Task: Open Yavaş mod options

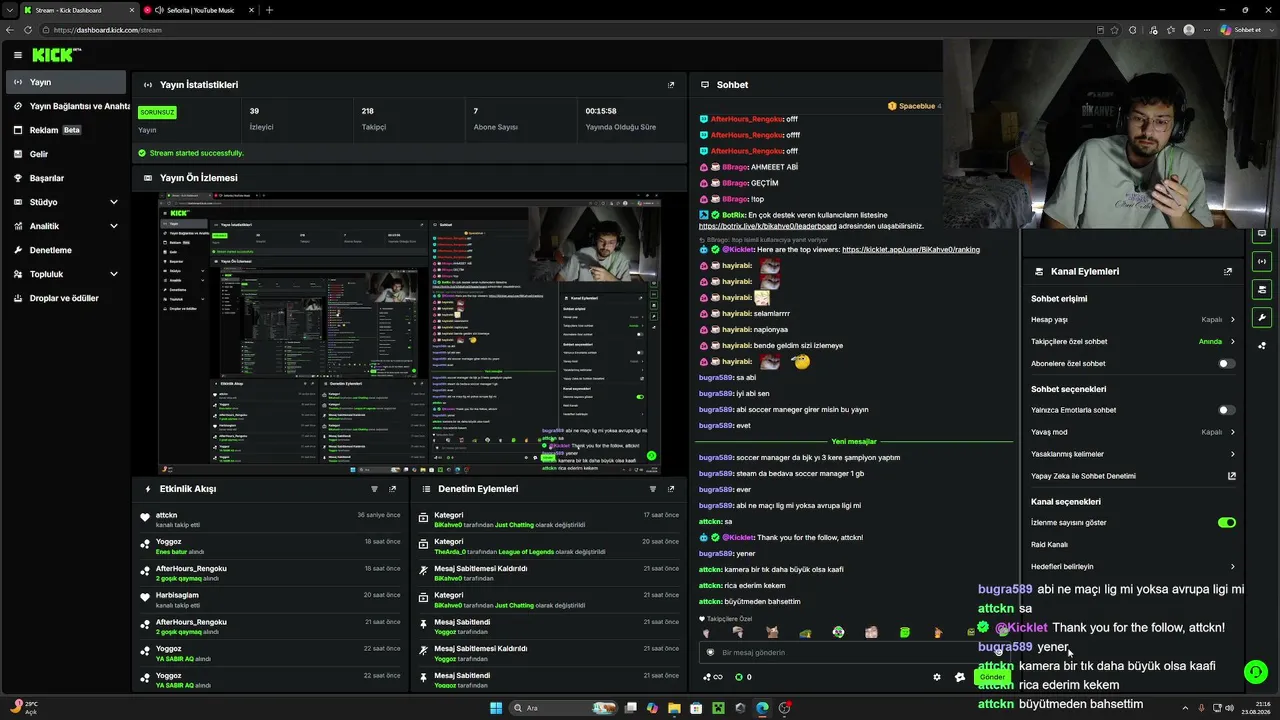Action: coord(1133,432)
